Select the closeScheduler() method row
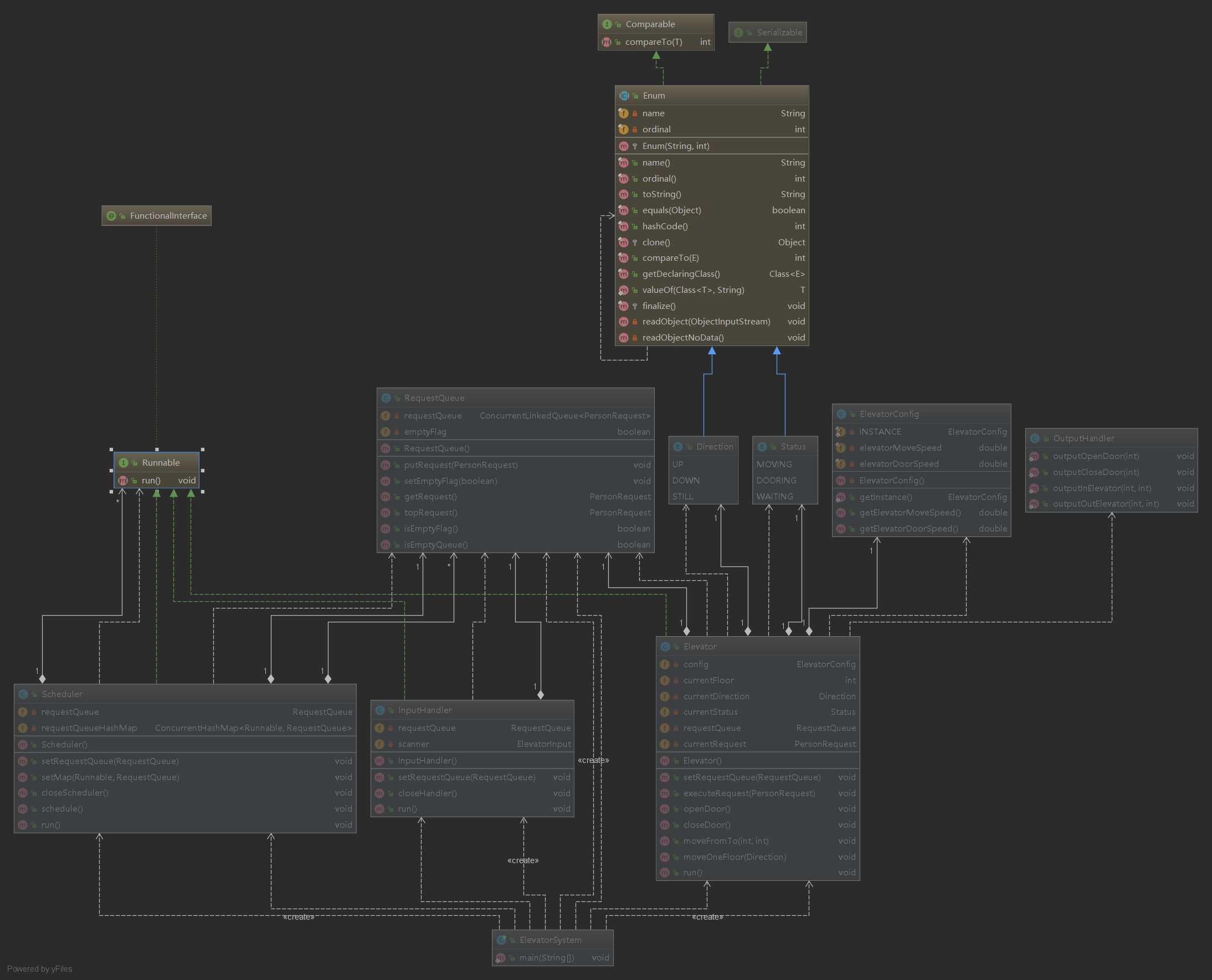Image resolution: width=1212 pixels, height=980 pixels. pos(185,793)
